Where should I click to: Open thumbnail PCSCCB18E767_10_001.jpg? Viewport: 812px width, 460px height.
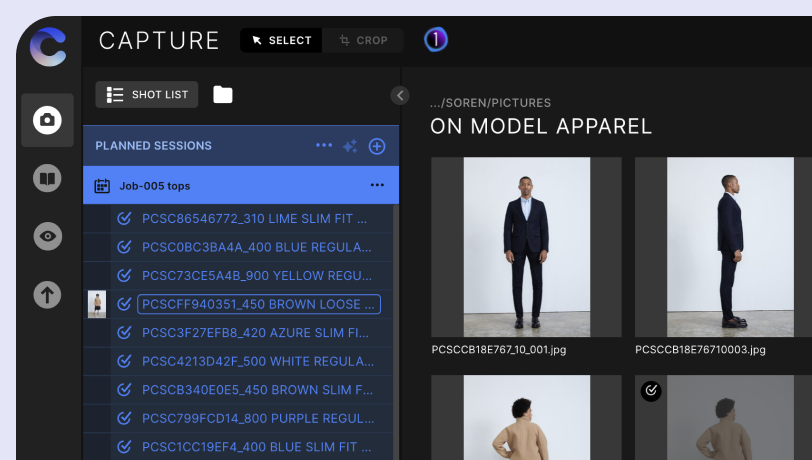coord(526,246)
